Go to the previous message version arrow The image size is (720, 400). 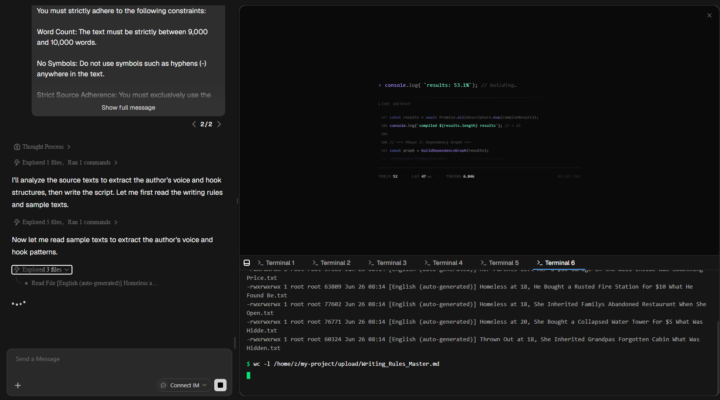click(194, 124)
